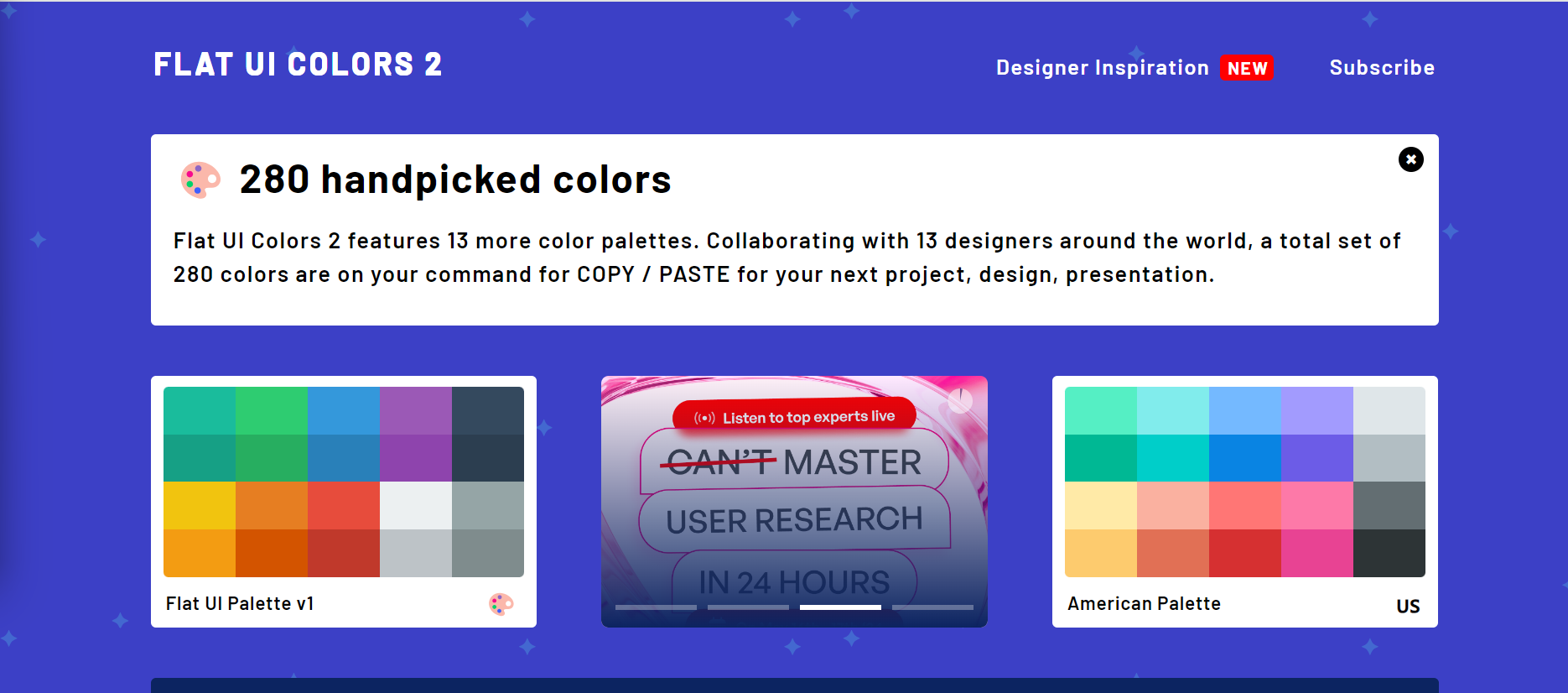The image size is (1568, 693).
Task: Click the US flag label on the American Palette card
Action: coord(1408,607)
